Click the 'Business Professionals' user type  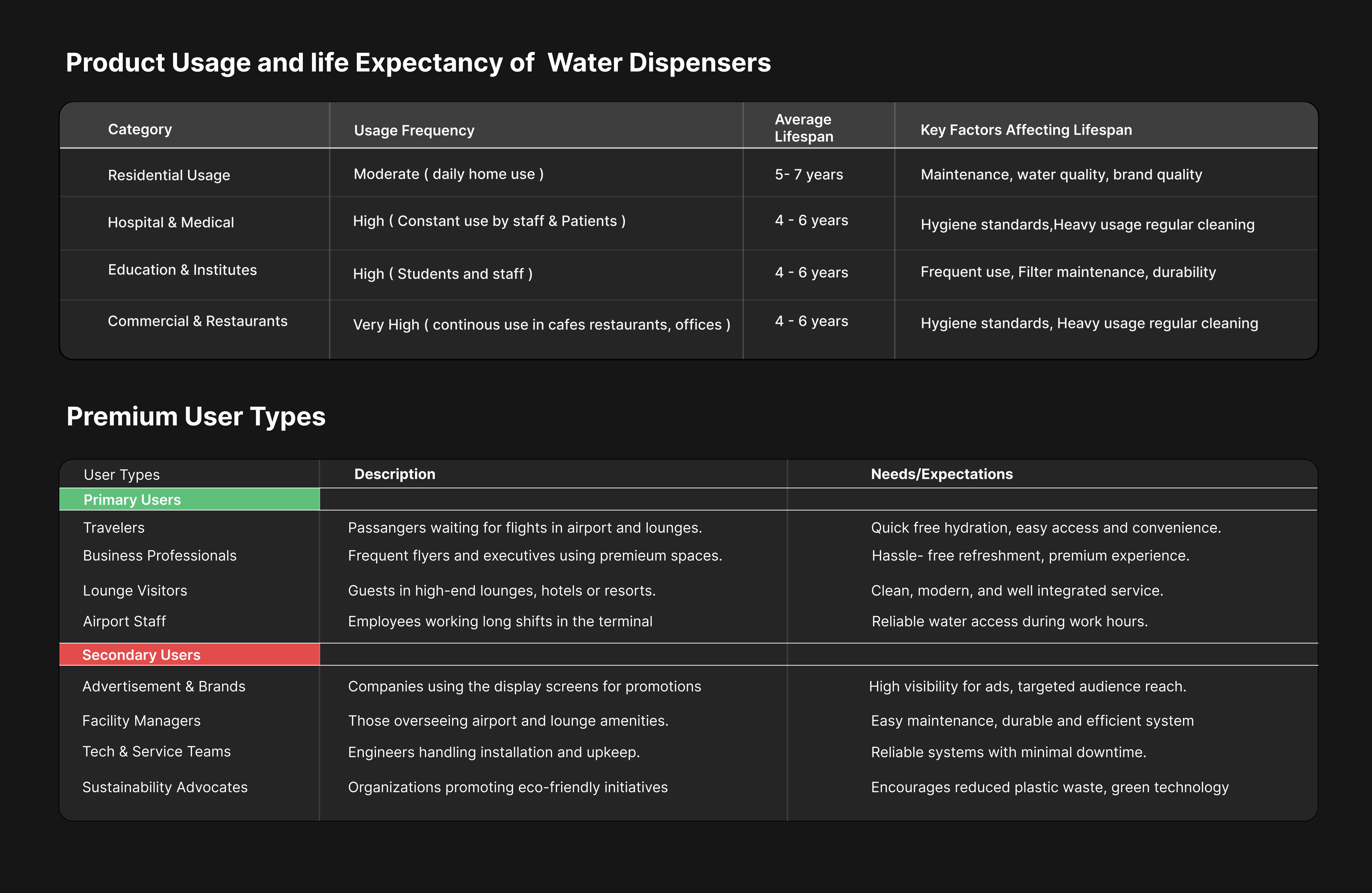click(160, 556)
